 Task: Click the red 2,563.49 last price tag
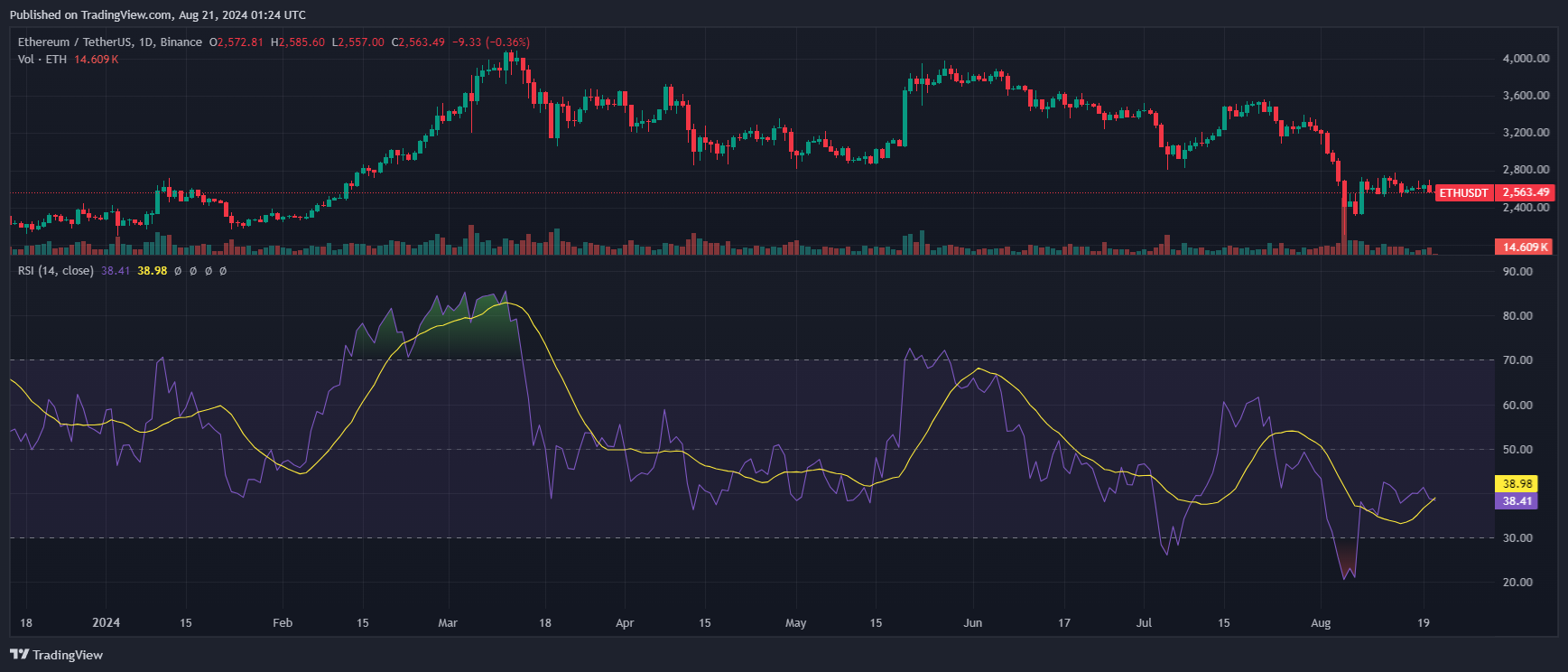(1526, 192)
